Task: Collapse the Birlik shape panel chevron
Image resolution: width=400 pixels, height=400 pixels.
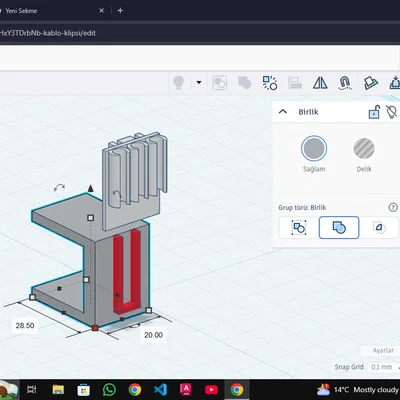Action: 283,112
